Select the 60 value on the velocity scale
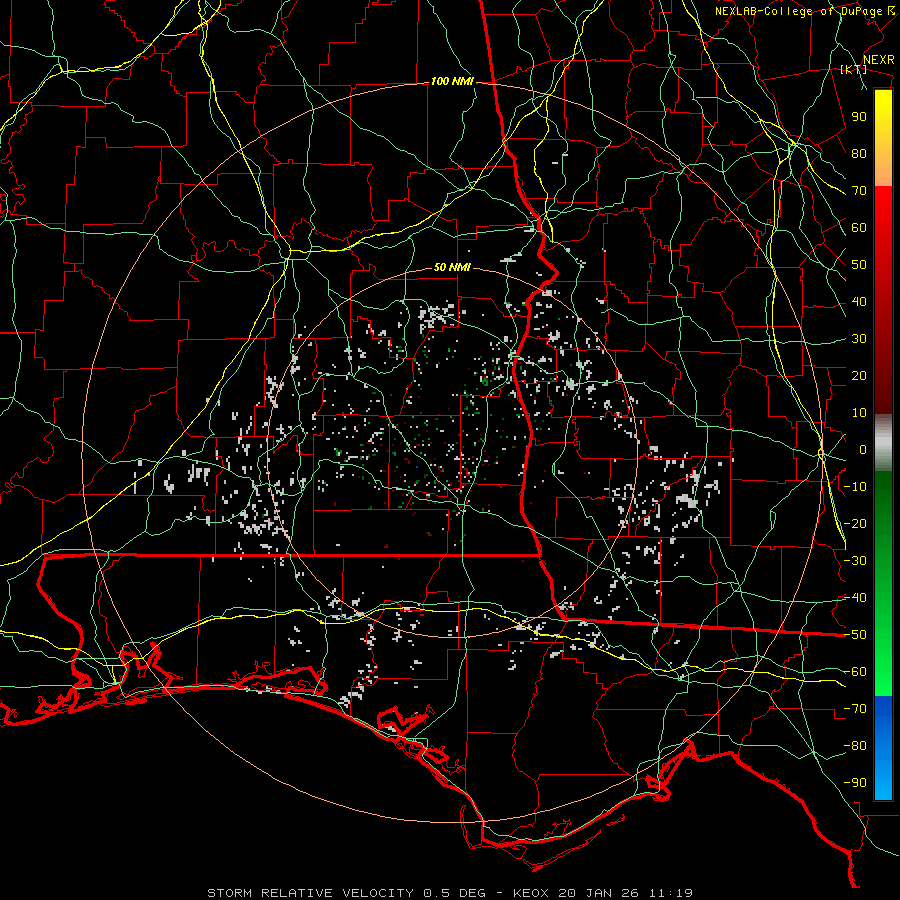Image resolution: width=900 pixels, height=900 pixels. point(859,228)
